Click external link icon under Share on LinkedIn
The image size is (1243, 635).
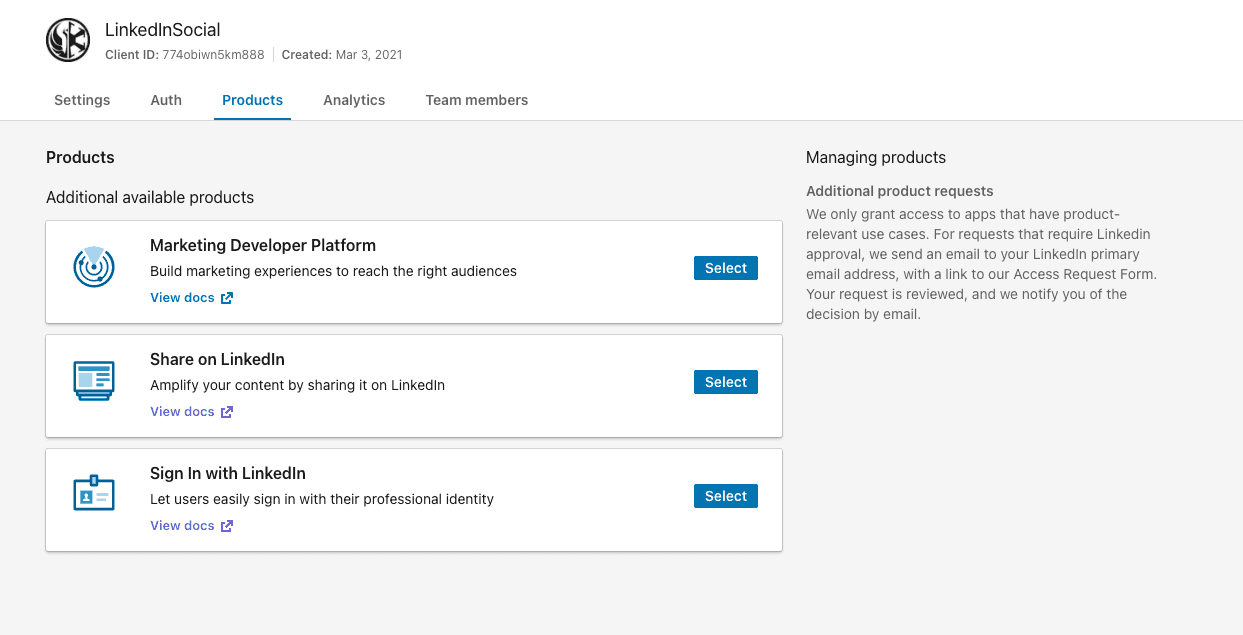click(227, 412)
